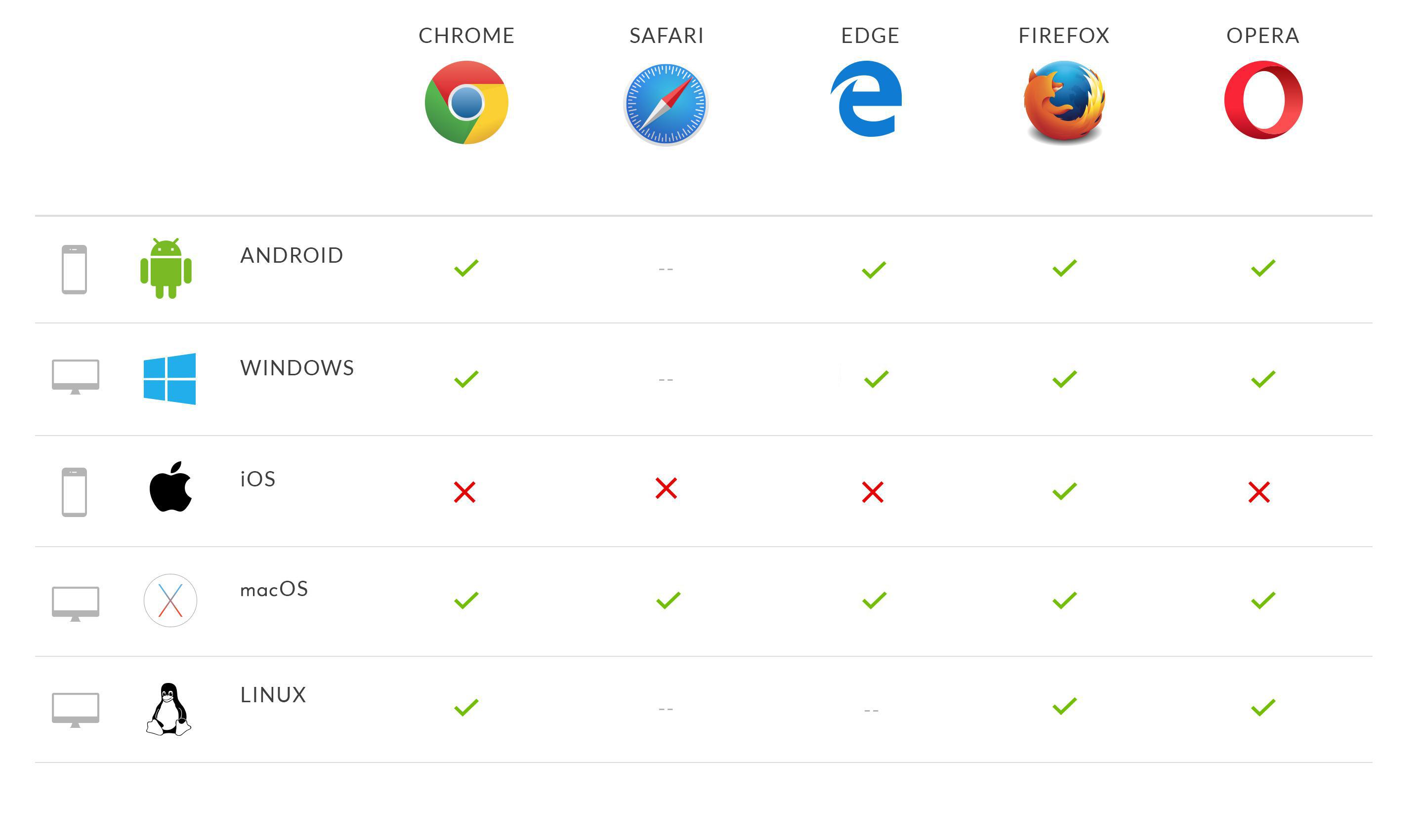Click Android row green check under Edge
This screenshot has width=1423, height=840.
[865, 267]
